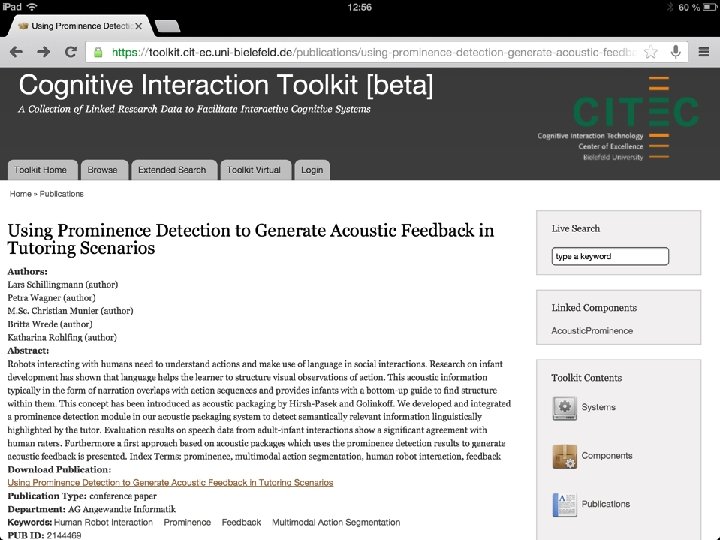The height and width of the screenshot is (540, 720).
Task: Tap the battery icon in the status bar
Action: 710,7
